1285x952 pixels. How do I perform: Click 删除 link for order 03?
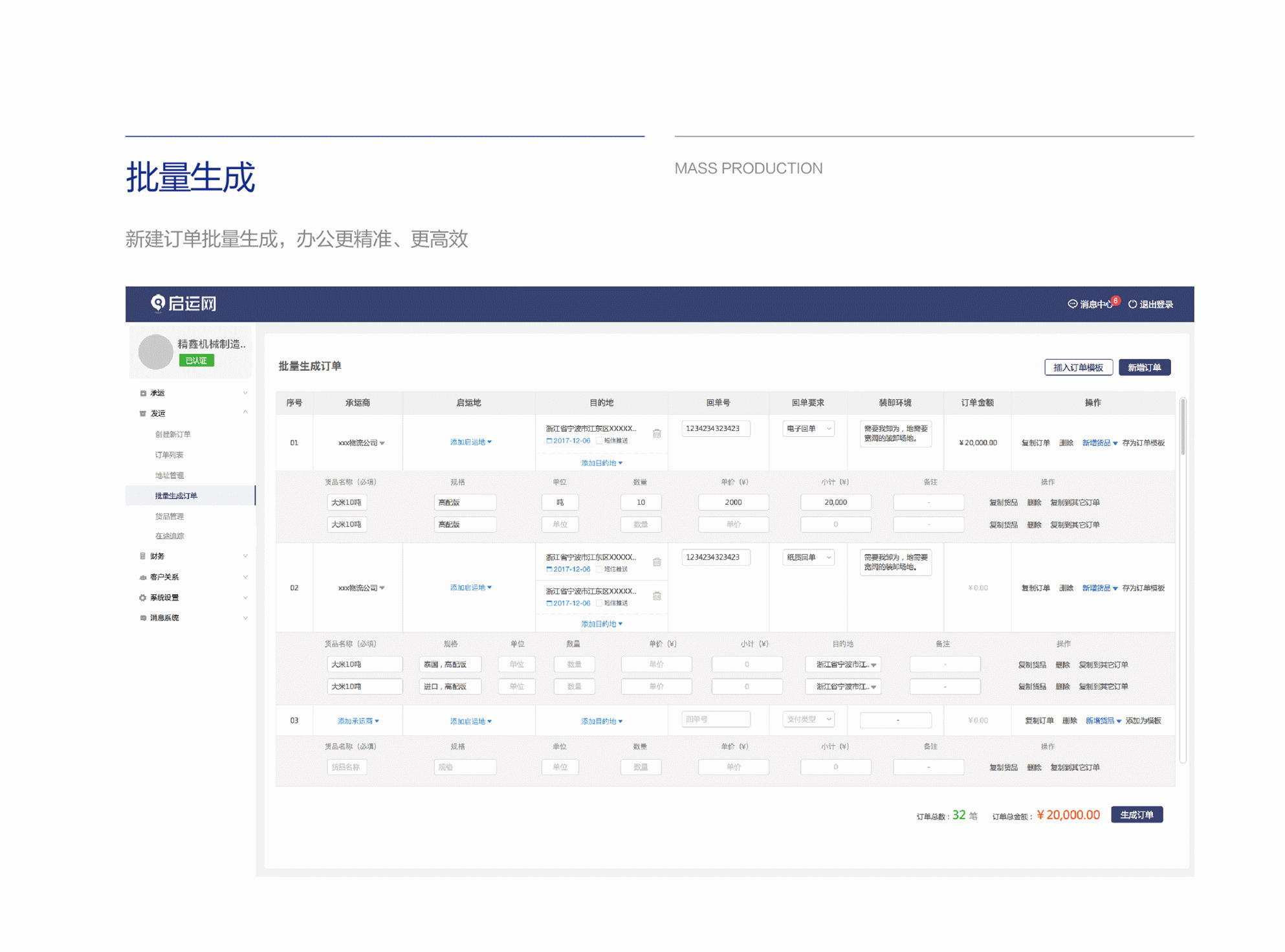pyautogui.click(x=1070, y=721)
